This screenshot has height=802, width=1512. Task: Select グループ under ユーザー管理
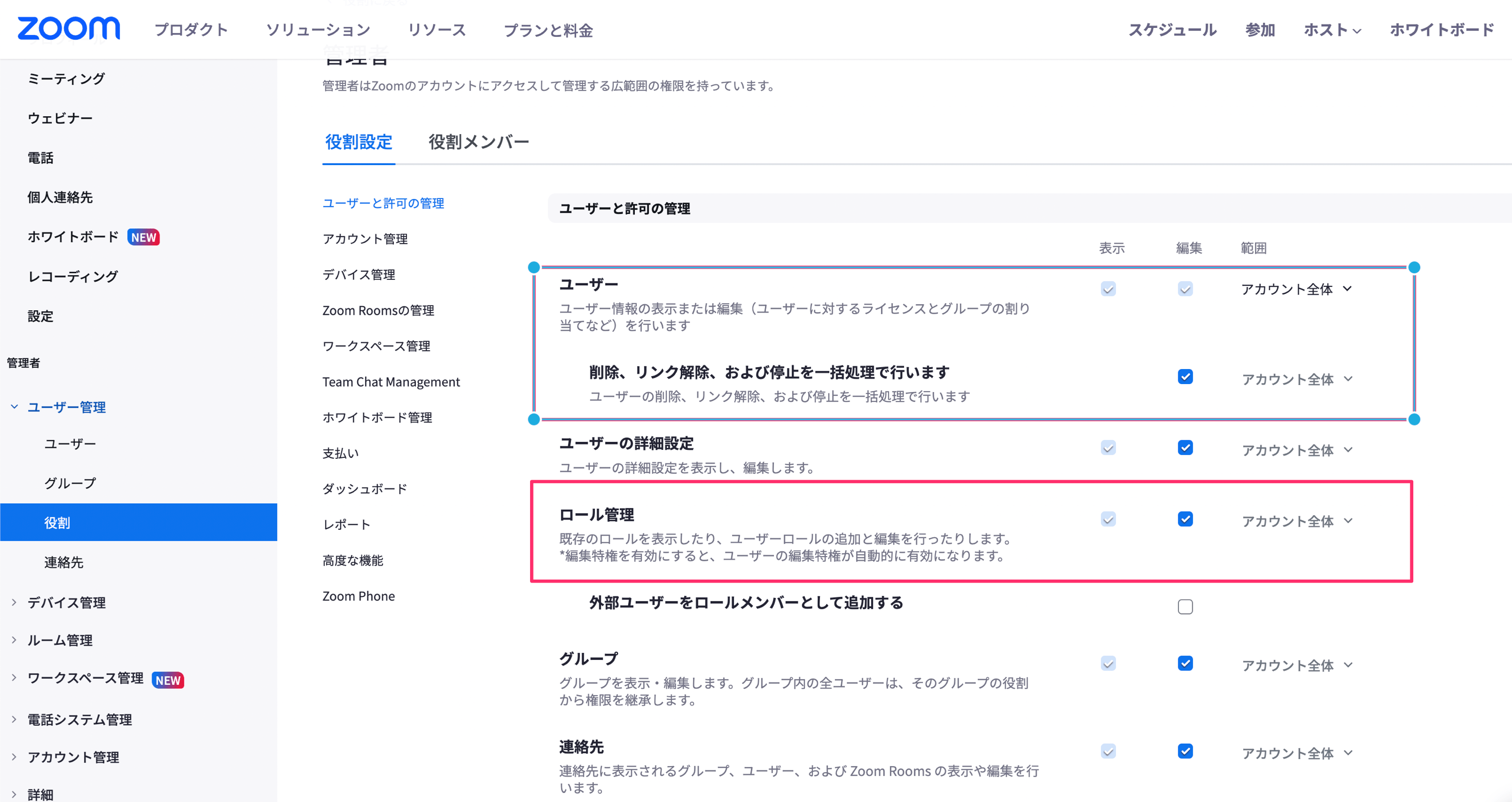(70, 483)
